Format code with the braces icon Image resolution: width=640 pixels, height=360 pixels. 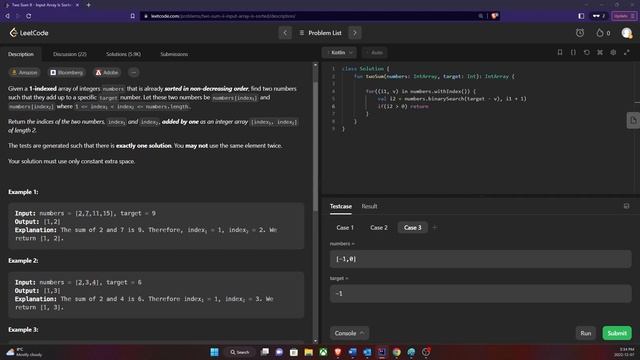(x=573, y=52)
